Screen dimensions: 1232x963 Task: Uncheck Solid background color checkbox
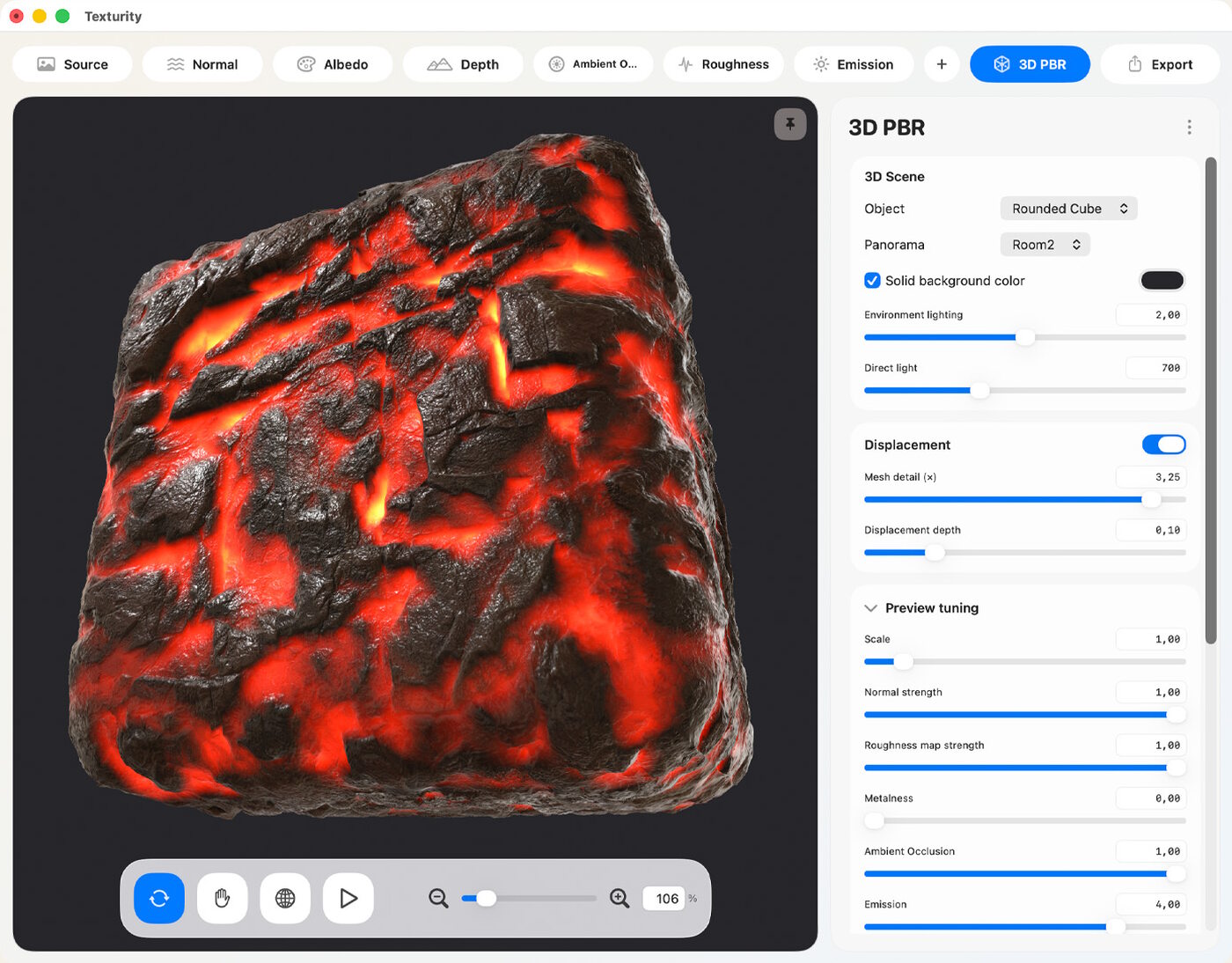872,281
